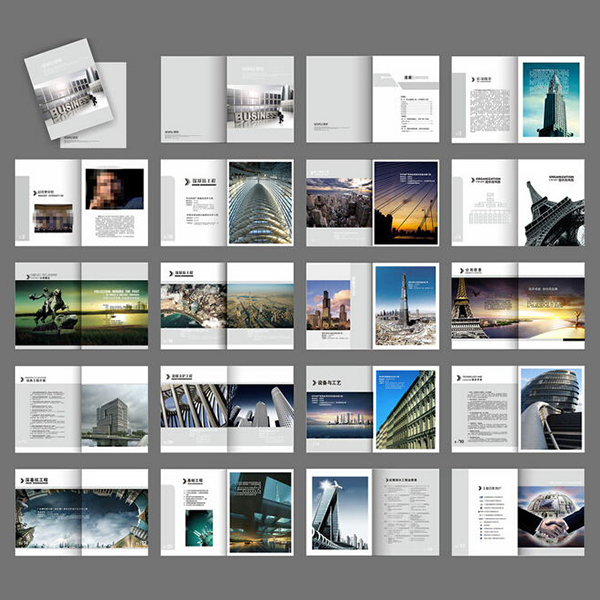Open the purple sunset Eiffel Tower spread

(x=517, y=306)
